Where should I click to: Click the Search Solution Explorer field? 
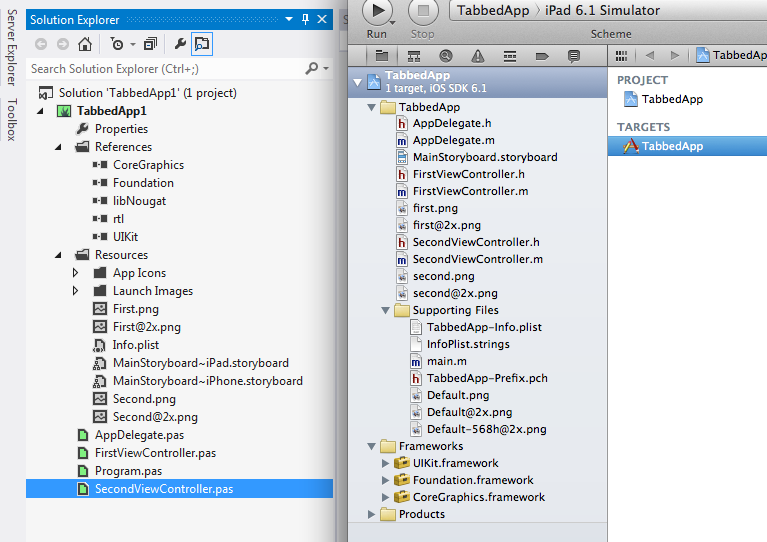(166, 69)
